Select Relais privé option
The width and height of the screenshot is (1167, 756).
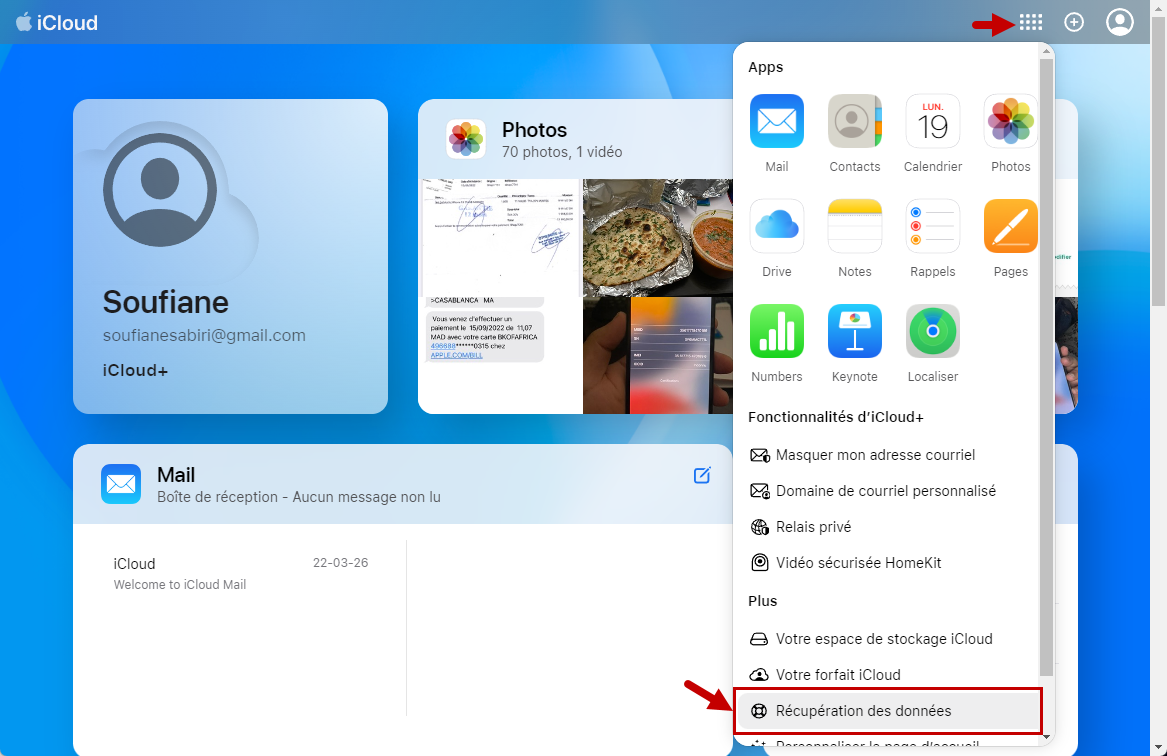tap(800, 527)
